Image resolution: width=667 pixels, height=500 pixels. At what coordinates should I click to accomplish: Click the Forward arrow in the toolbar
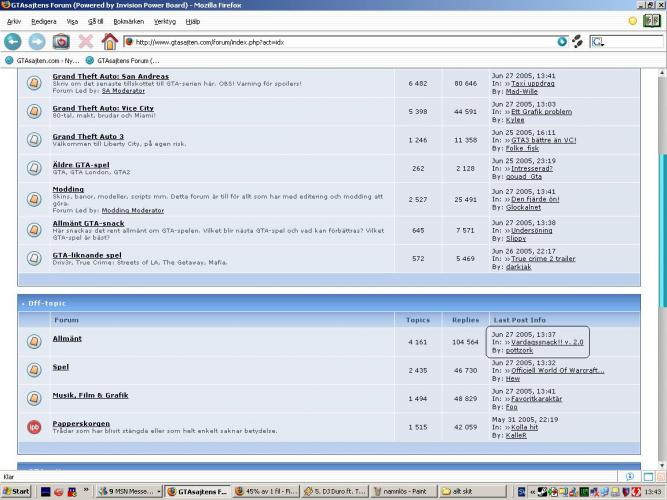coord(37,41)
